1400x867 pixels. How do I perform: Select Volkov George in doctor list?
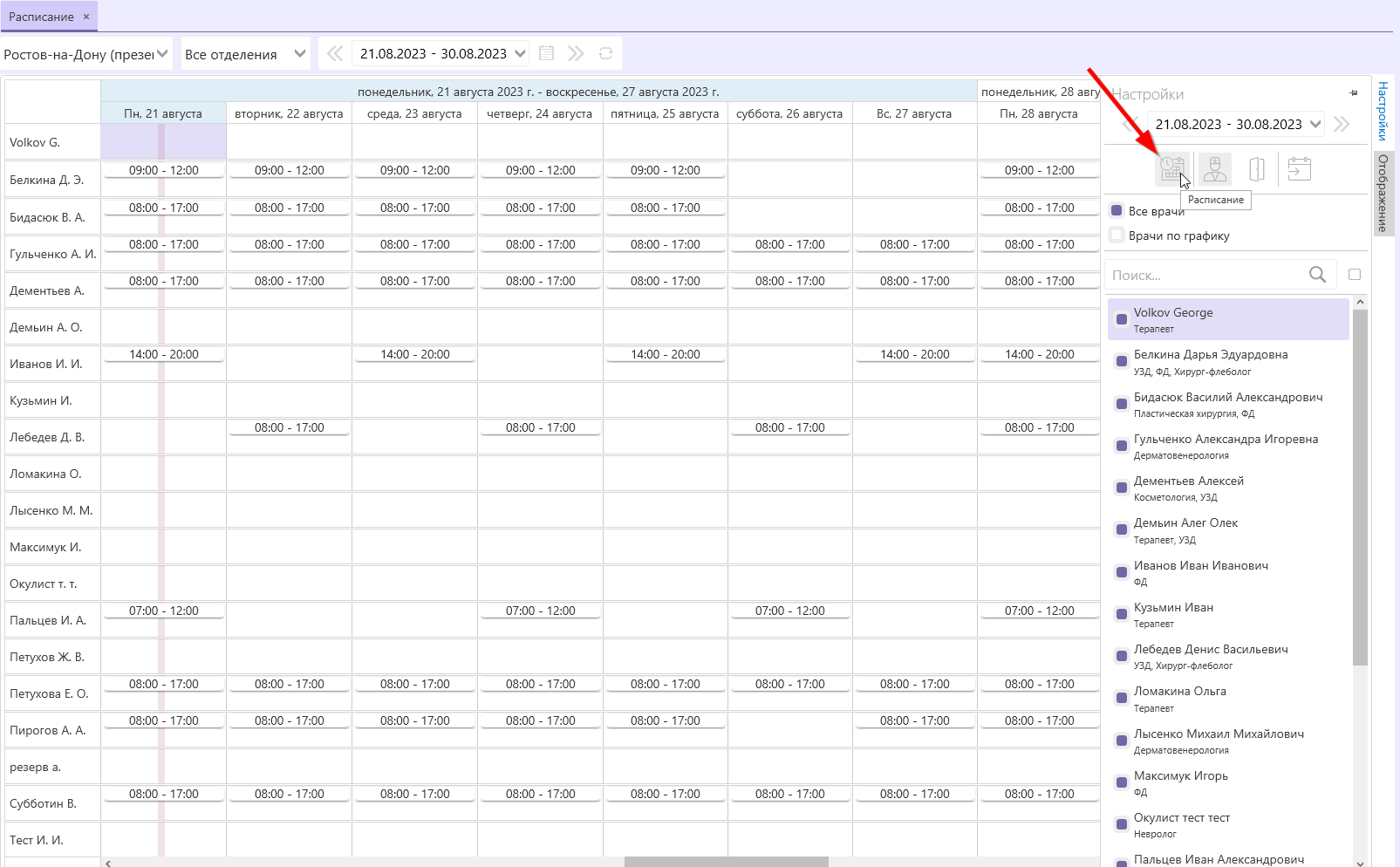click(x=1228, y=319)
